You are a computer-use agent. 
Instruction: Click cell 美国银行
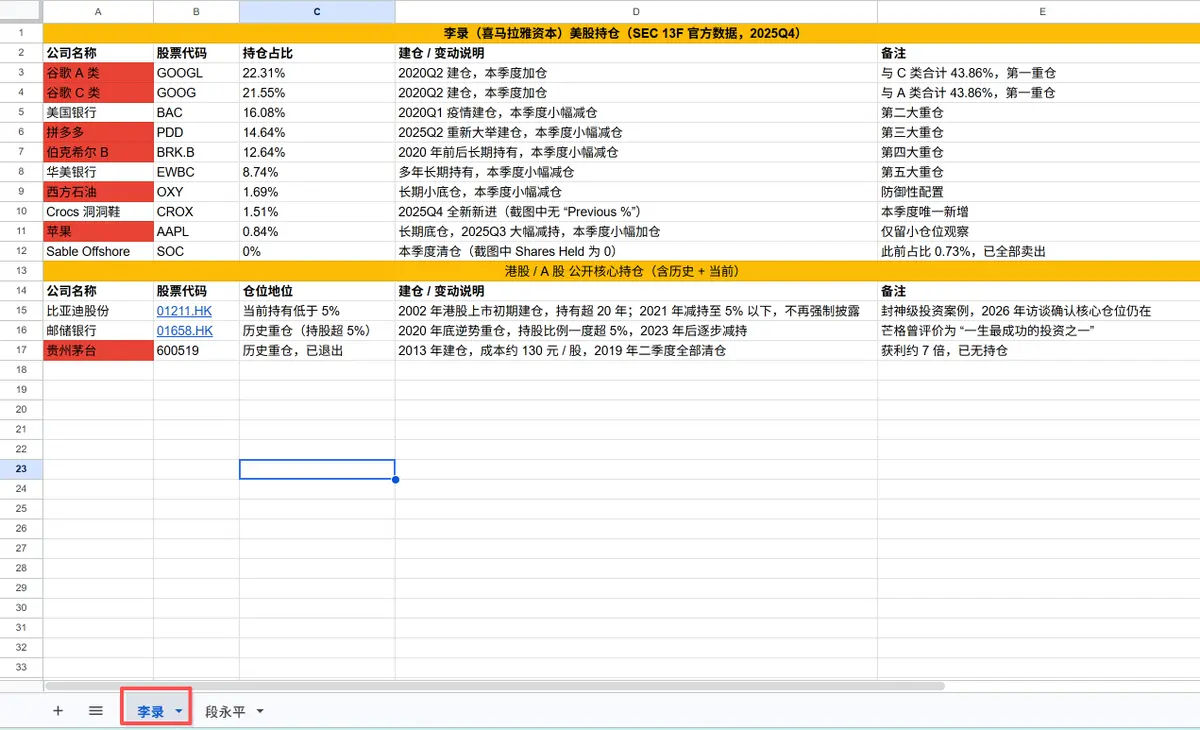(98, 112)
